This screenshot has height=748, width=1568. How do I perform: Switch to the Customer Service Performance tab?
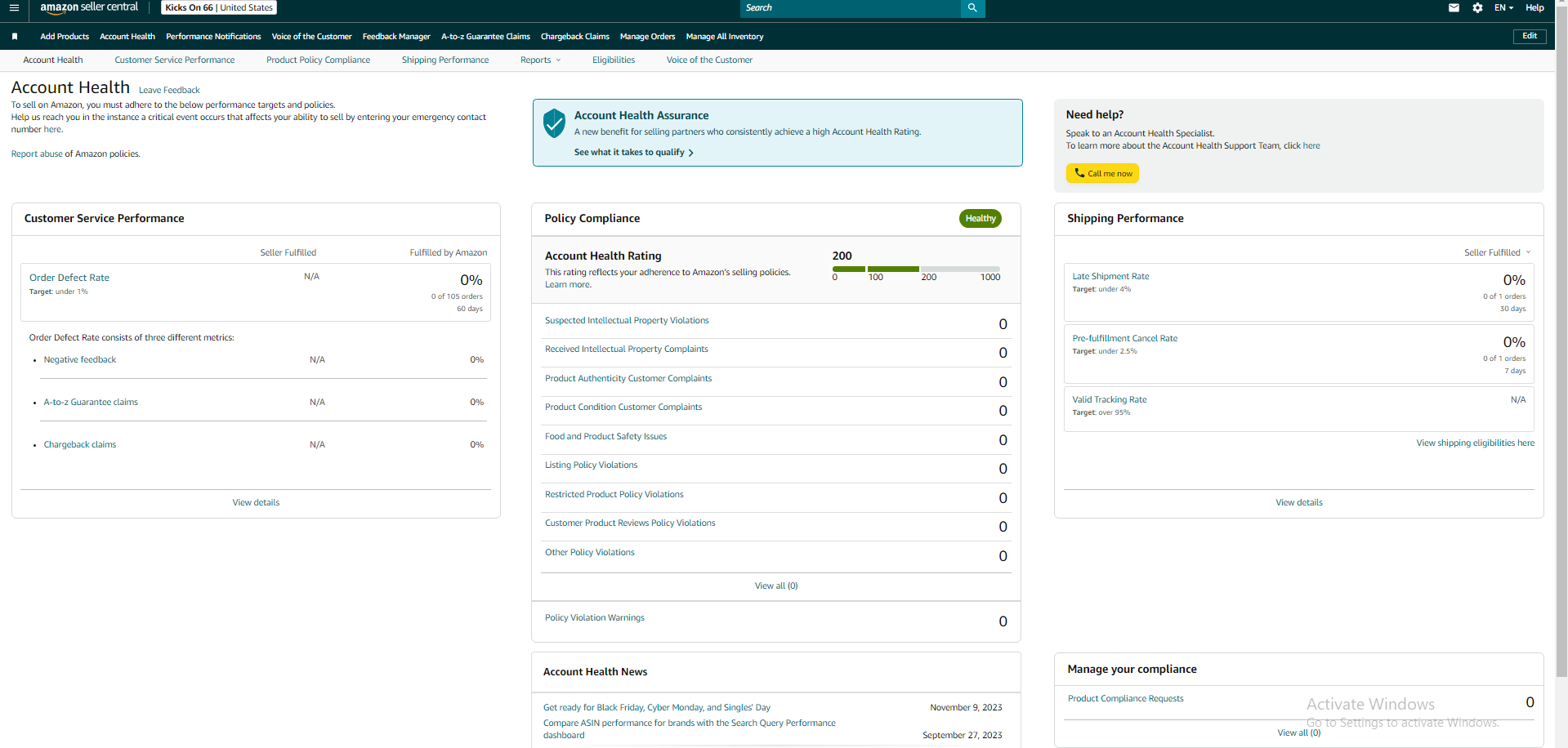[x=175, y=60]
